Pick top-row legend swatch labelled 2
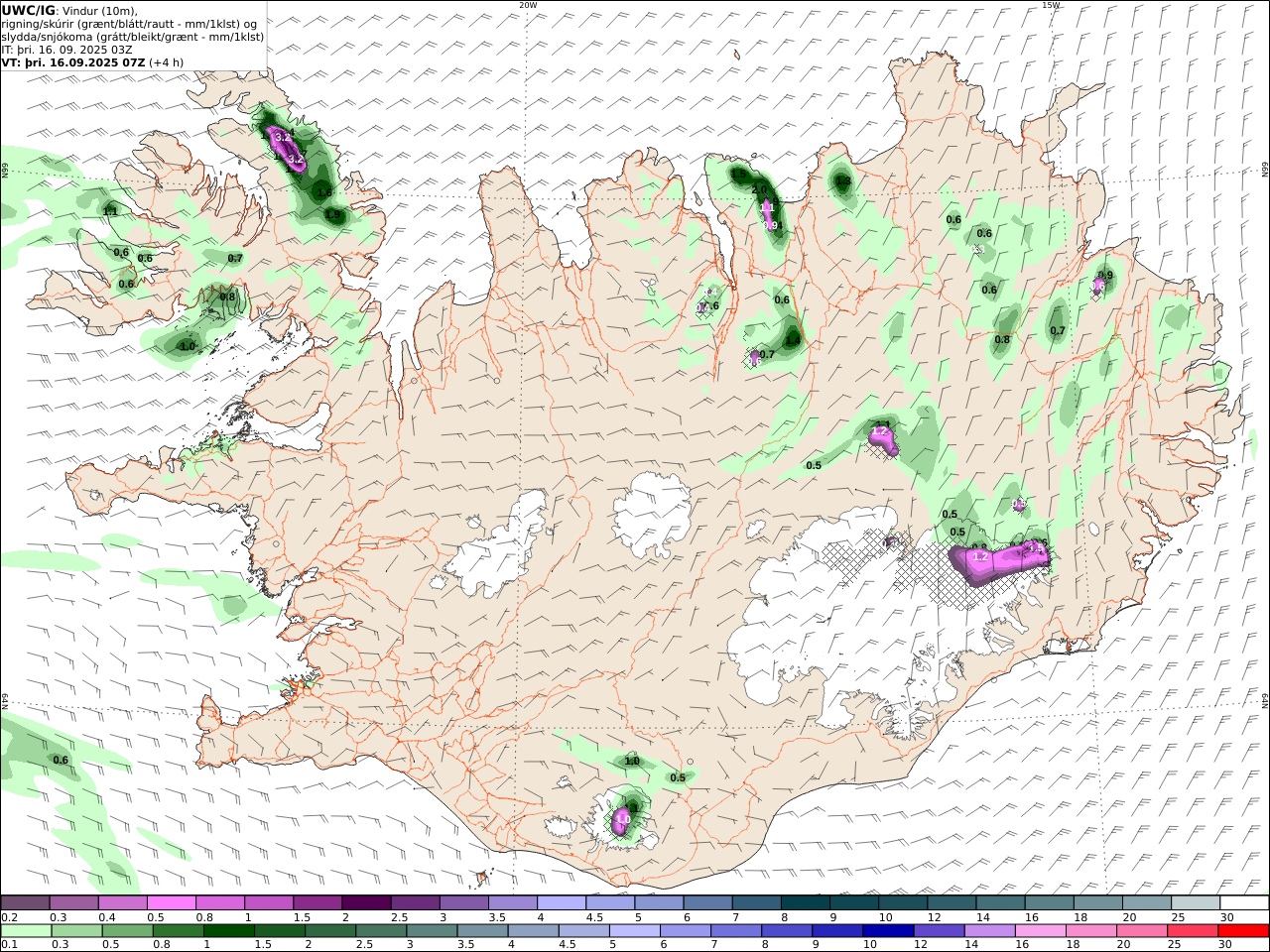 pos(365,902)
